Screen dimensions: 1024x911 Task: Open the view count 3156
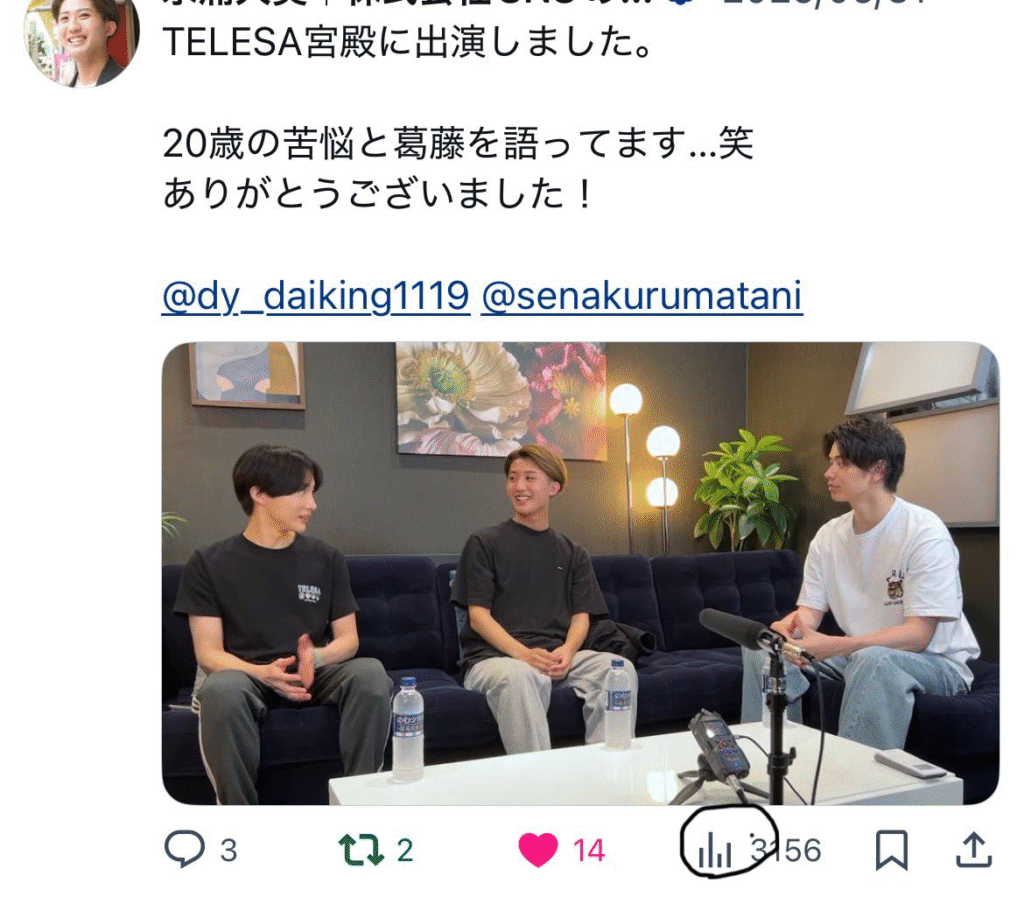point(786,850)
